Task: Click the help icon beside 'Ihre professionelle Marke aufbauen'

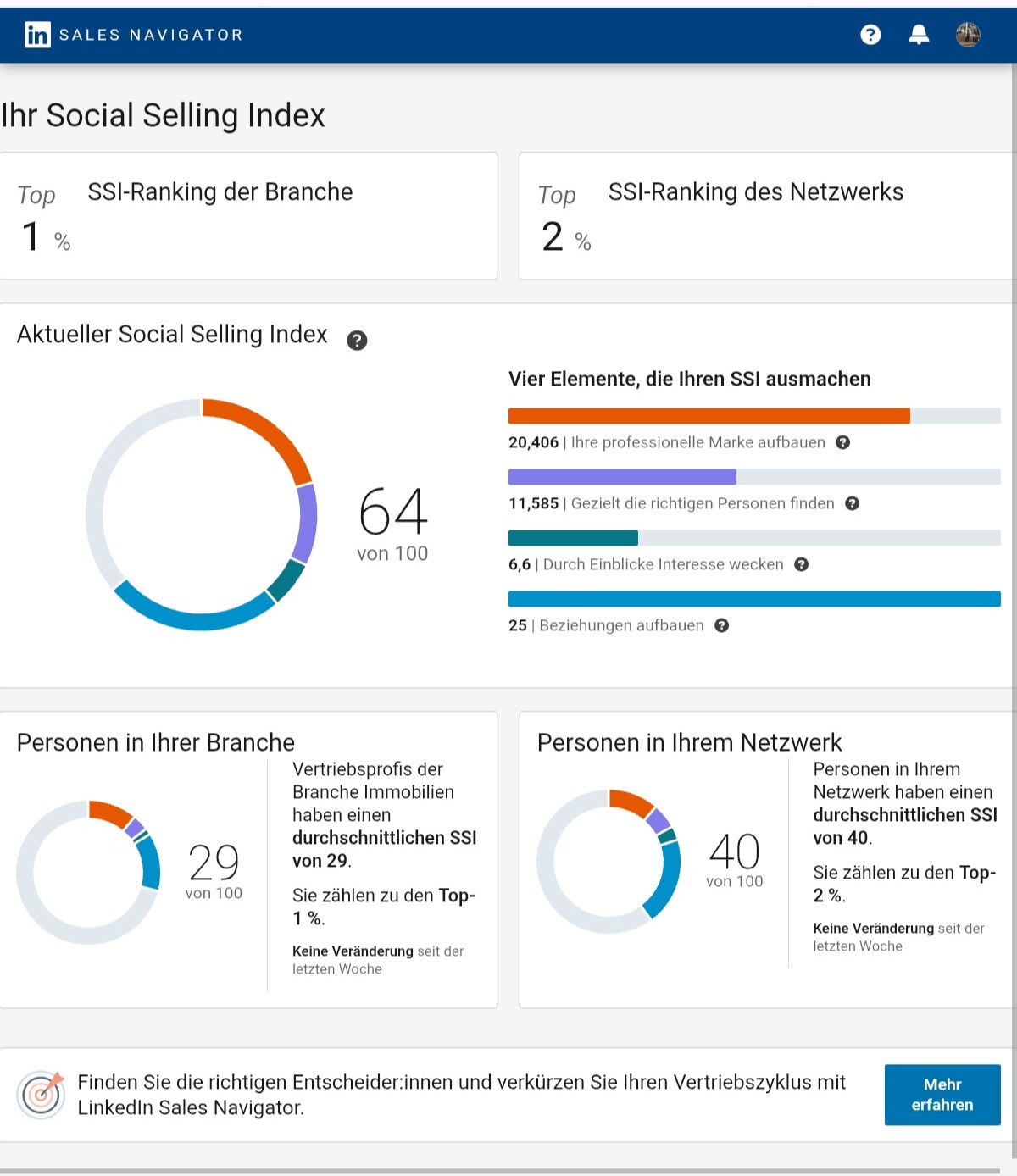Action: click(842, 442)
